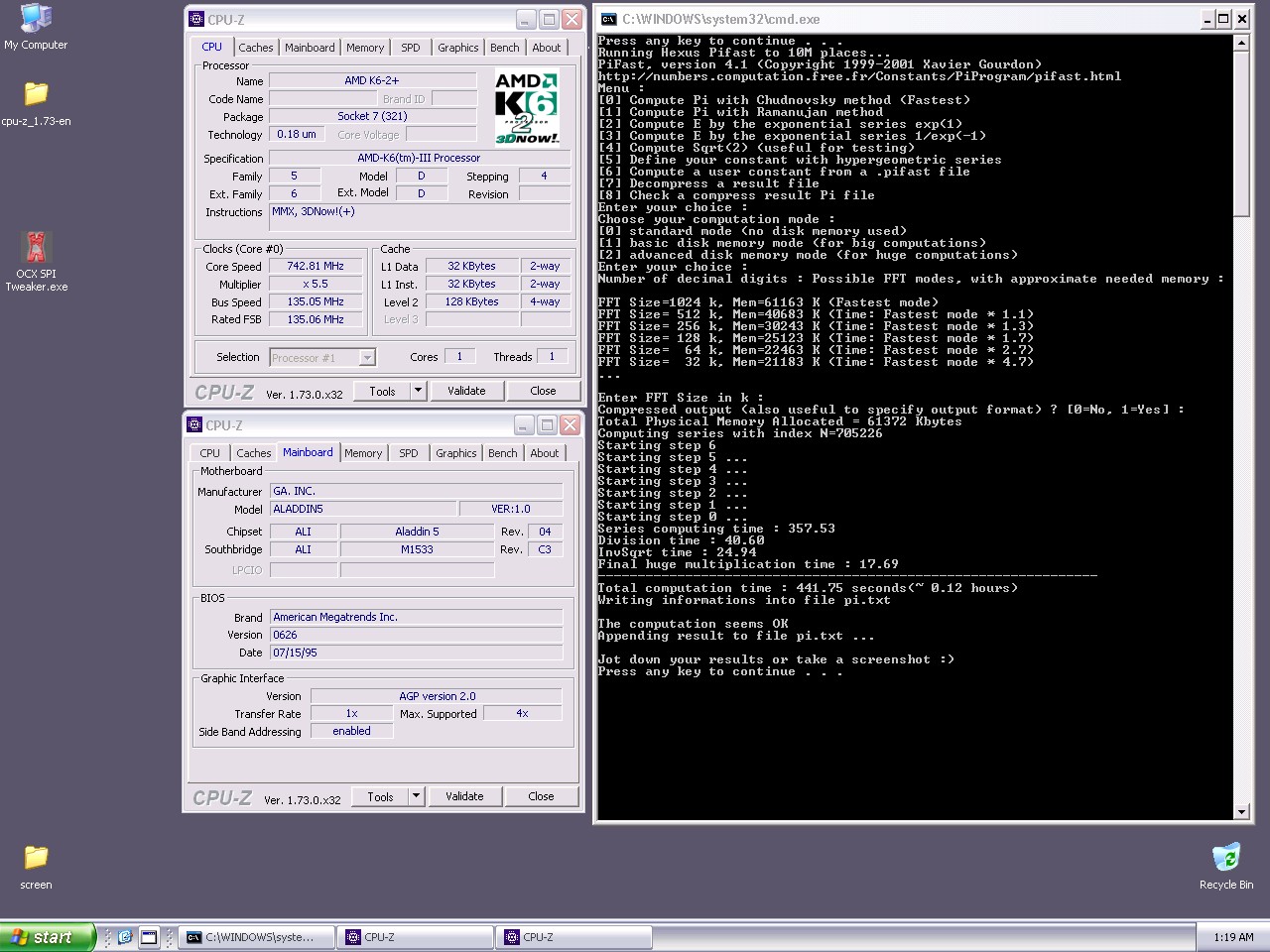Click the Core Speed value 742.81 MHz
The width and height of the screenshot is (1270, 952).
click(317, 267)
